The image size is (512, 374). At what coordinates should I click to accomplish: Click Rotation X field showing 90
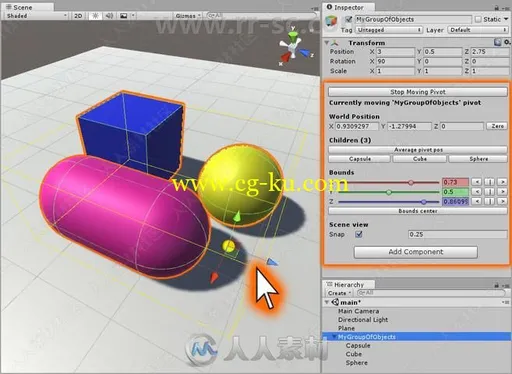pyautogui.click(x=396, y=61)
